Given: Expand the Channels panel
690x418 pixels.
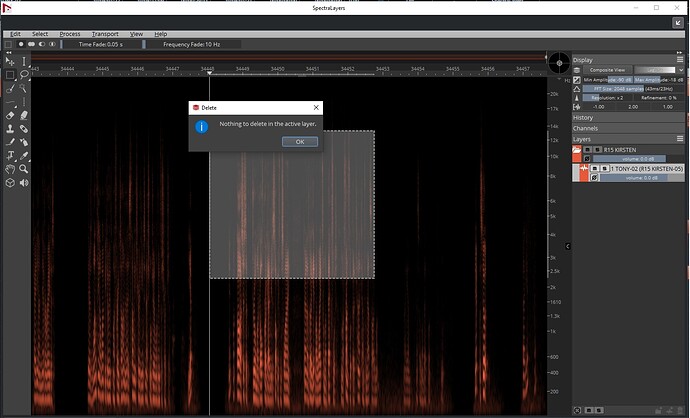Looking at the screenshot, I should point(628,128).
